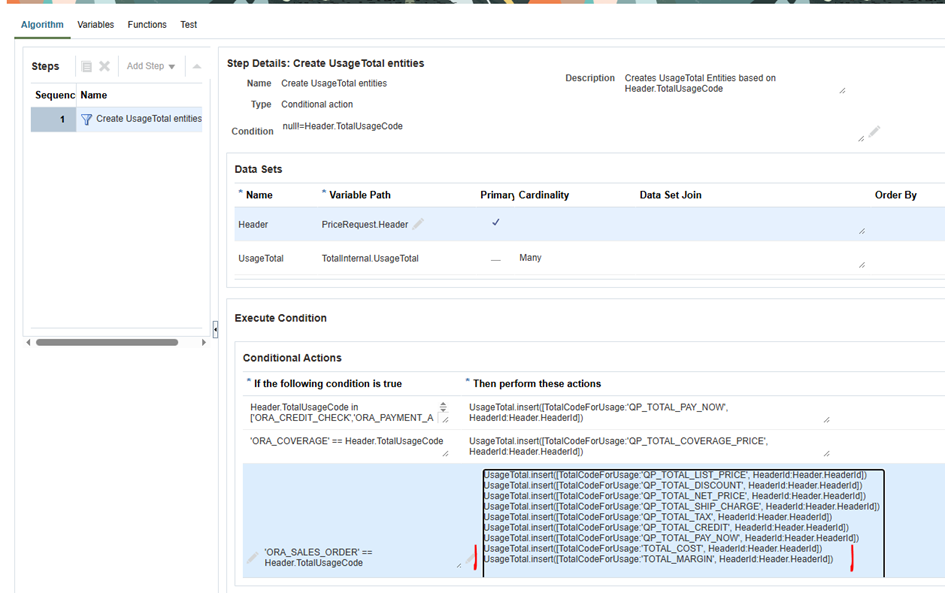Click the TOTAL_MARGIN insert line

pyautogui.click(x=659, y=559)
